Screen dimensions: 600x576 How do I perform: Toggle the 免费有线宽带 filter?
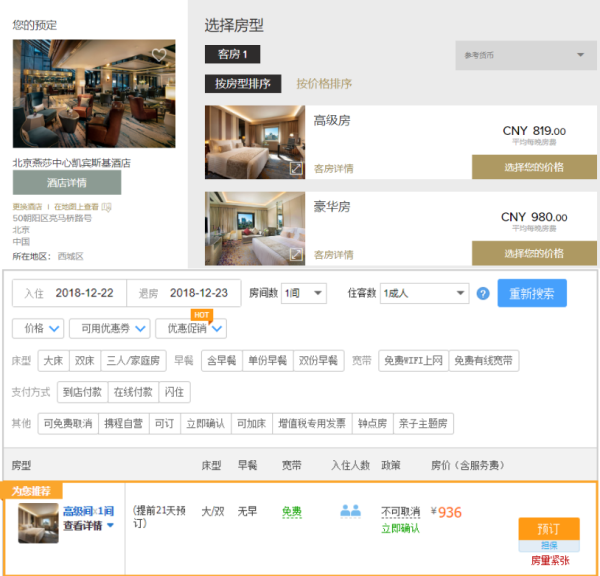484,361
